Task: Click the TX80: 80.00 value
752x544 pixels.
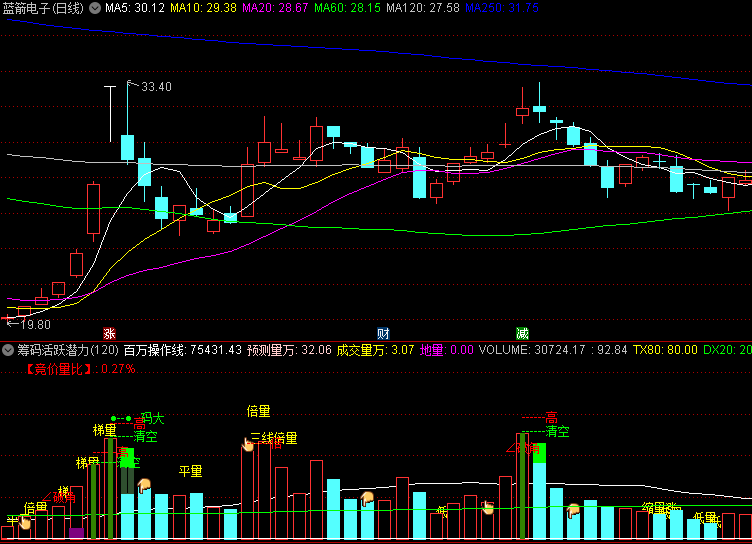Action: pyautogui.click(x=665, y=350)
